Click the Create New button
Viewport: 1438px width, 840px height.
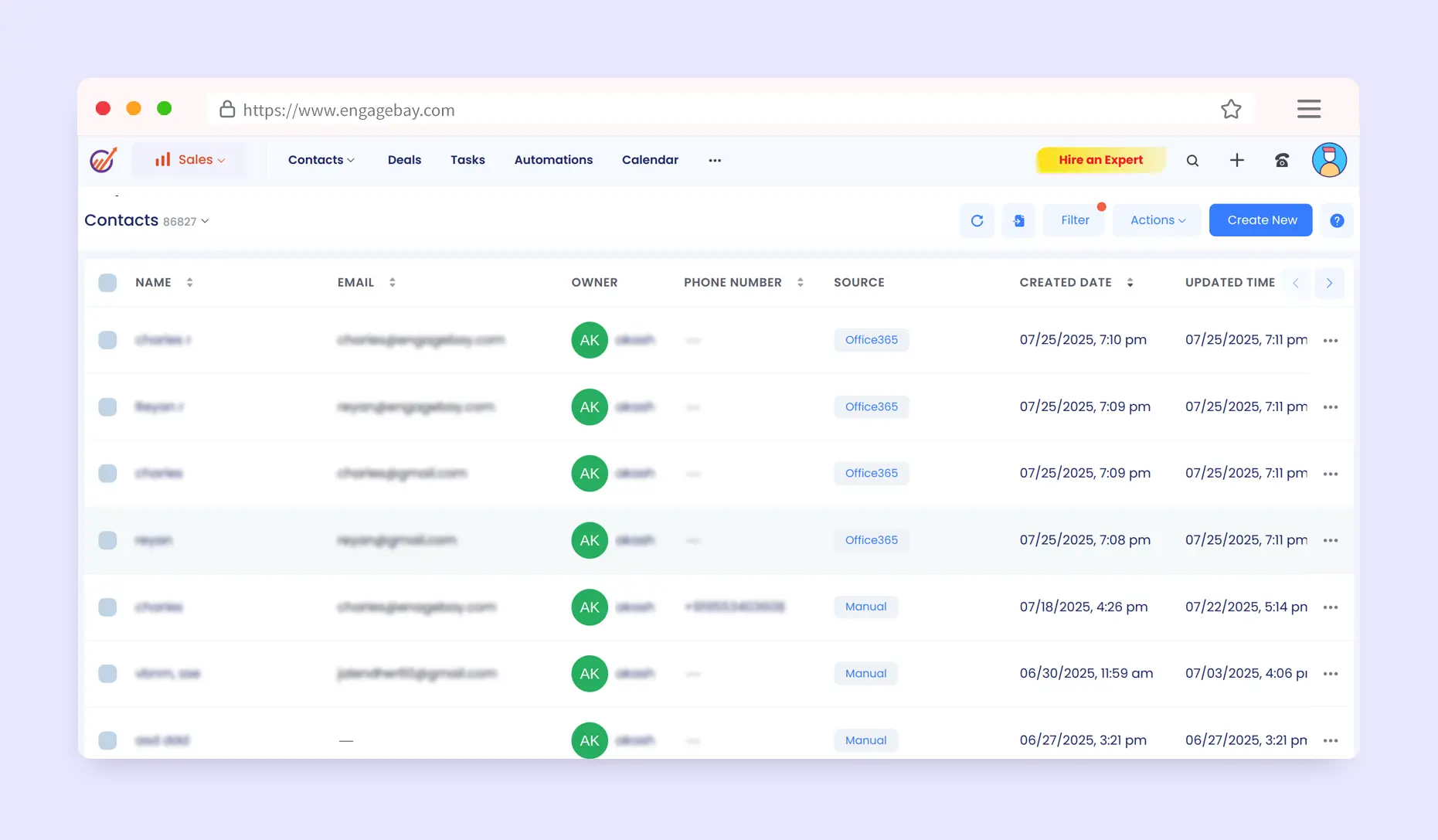1260,221
